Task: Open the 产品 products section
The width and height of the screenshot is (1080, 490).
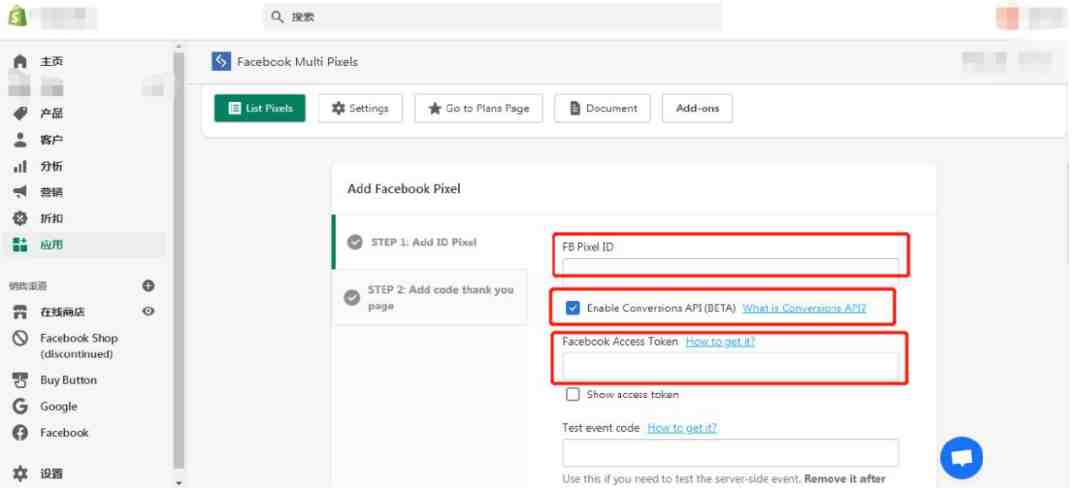Action: 52,114
